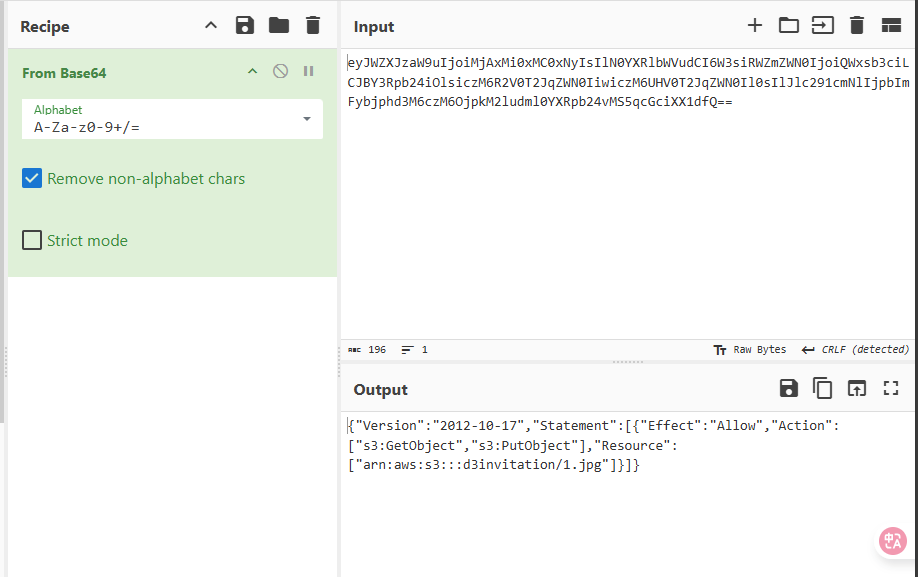The width and height of the screenshot is (918, 577).
Task: Copy raw output to clipboard
Action: 822,389
